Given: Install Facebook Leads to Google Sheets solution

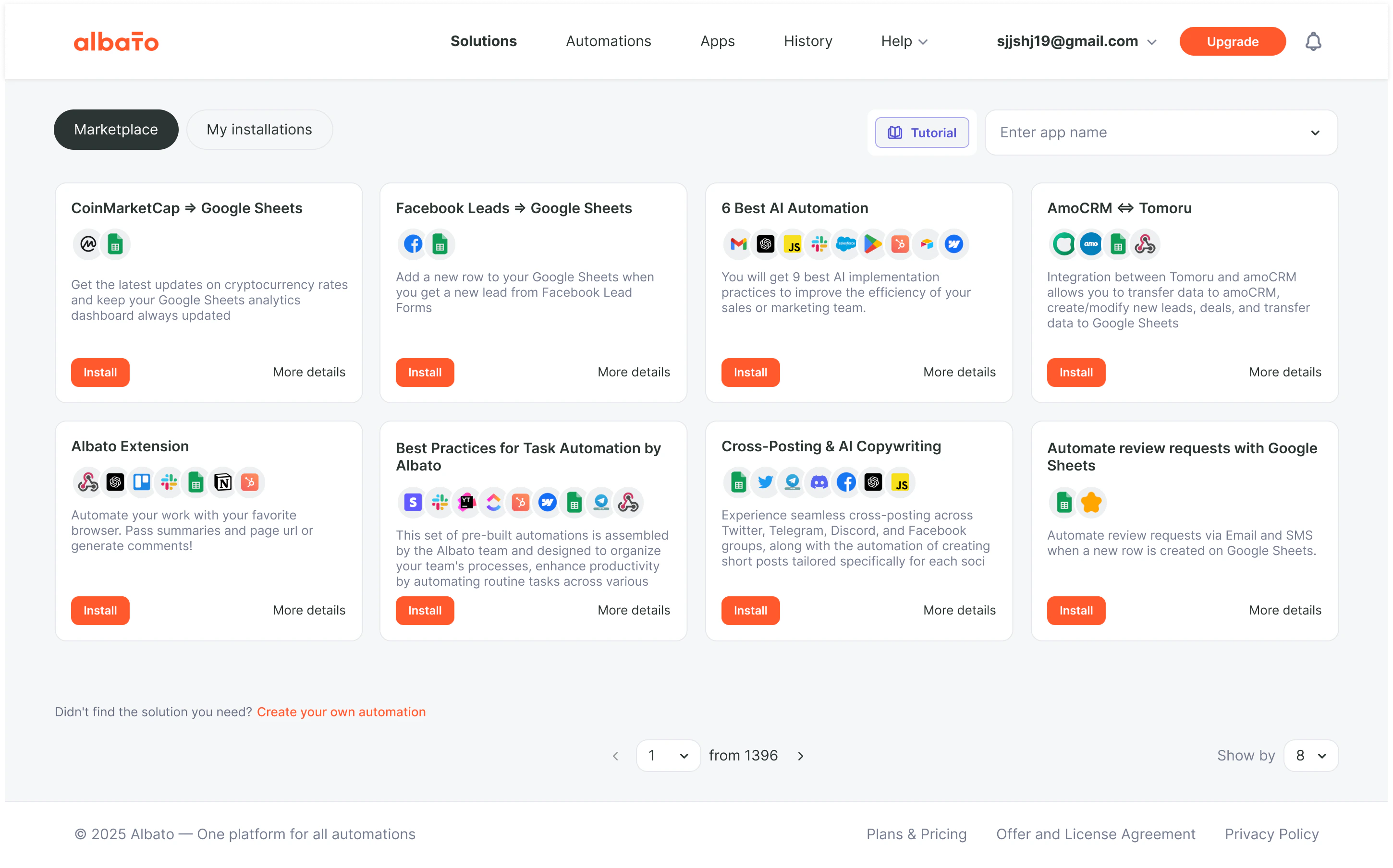Looking at the screenshot, I should pos(425,373).
